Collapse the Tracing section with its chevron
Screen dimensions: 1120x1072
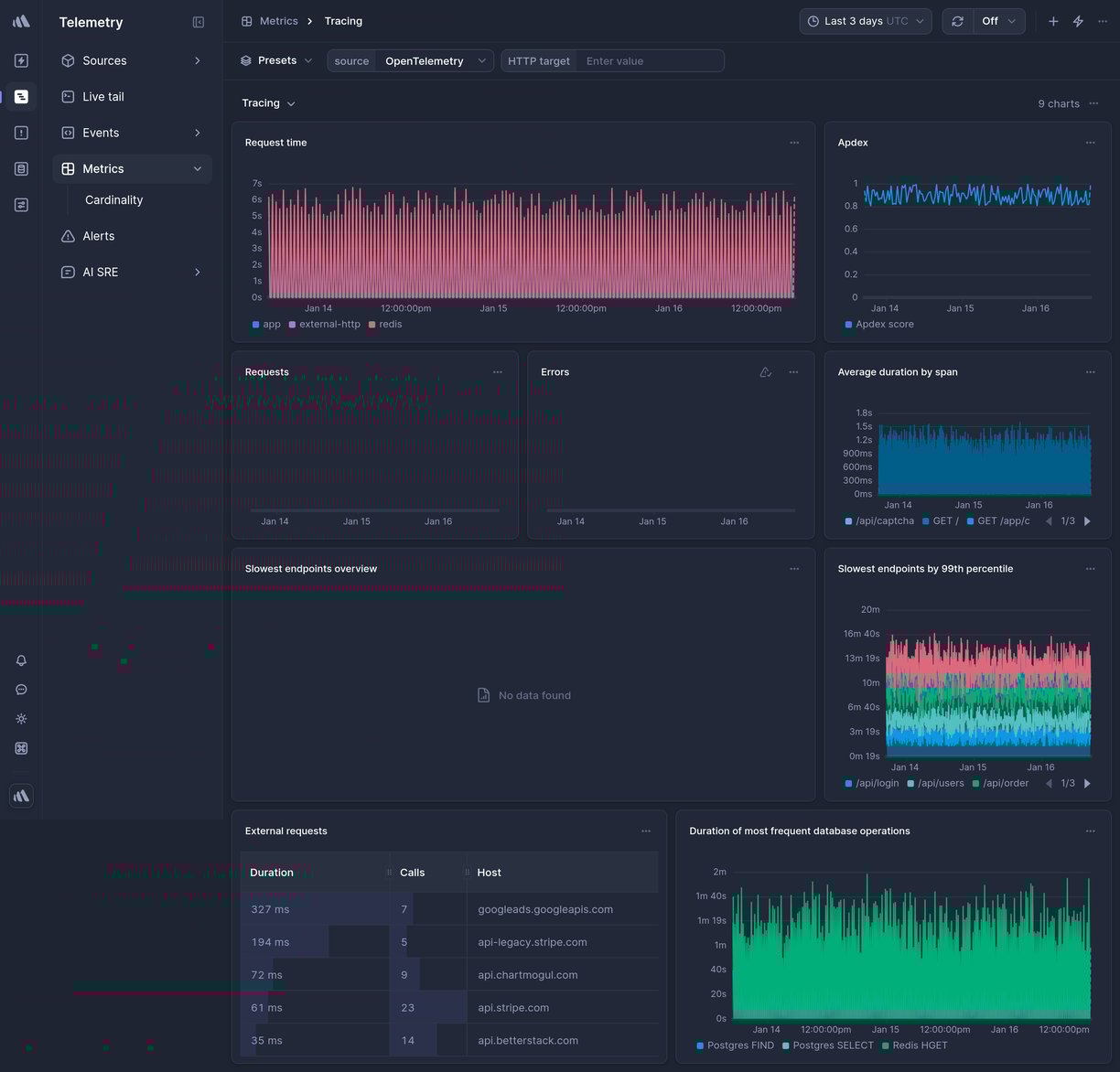pos(291,103)
